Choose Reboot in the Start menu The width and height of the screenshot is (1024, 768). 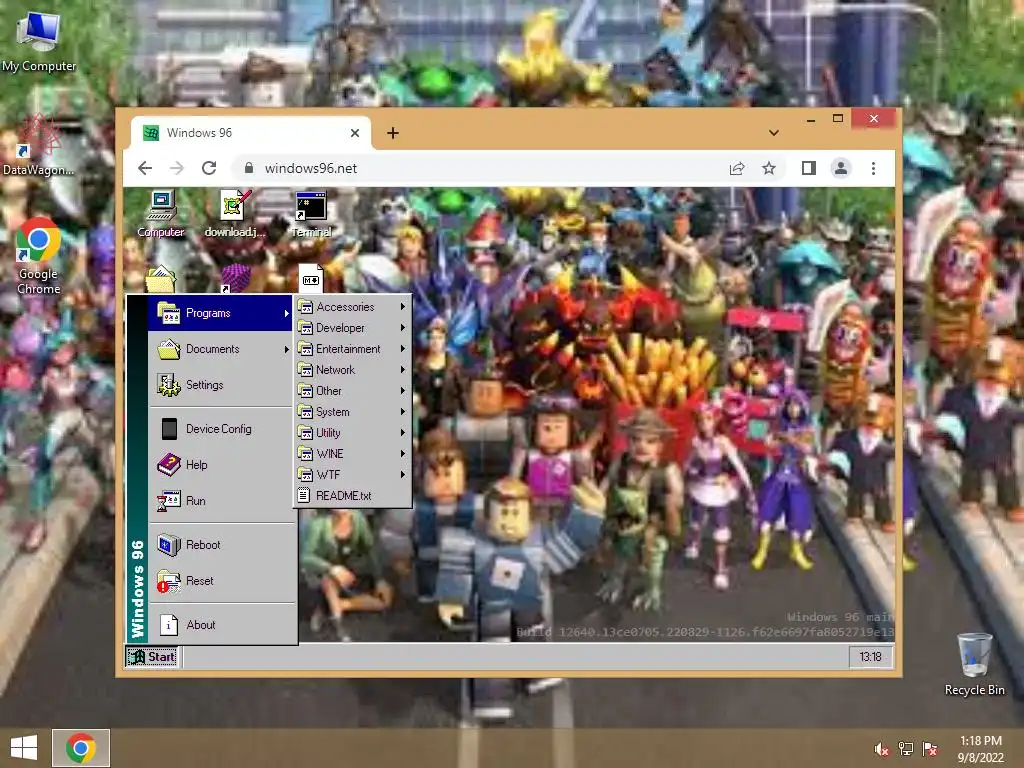222,545
